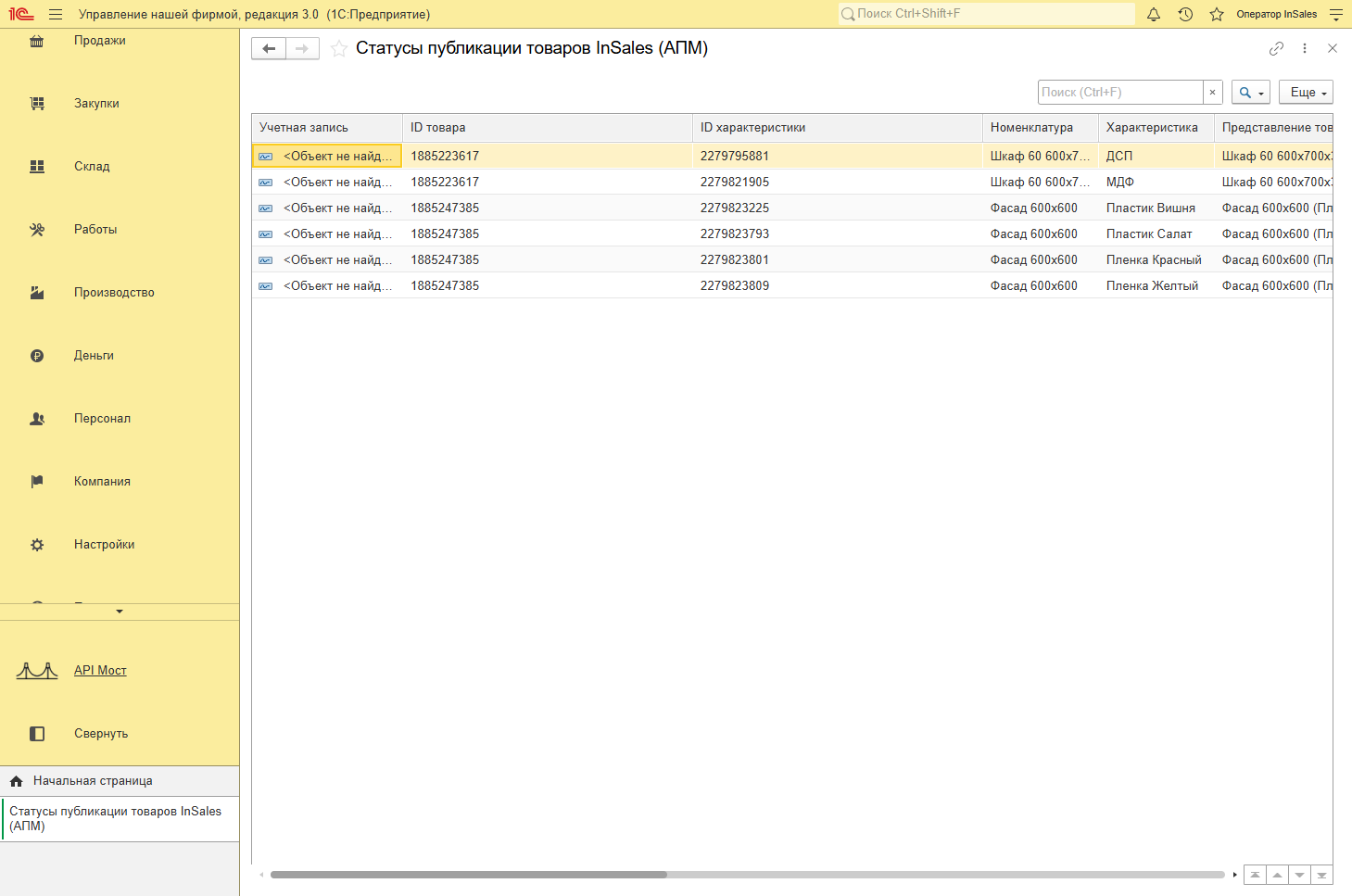Open Склад section grid icon

[x=37, y=167]
